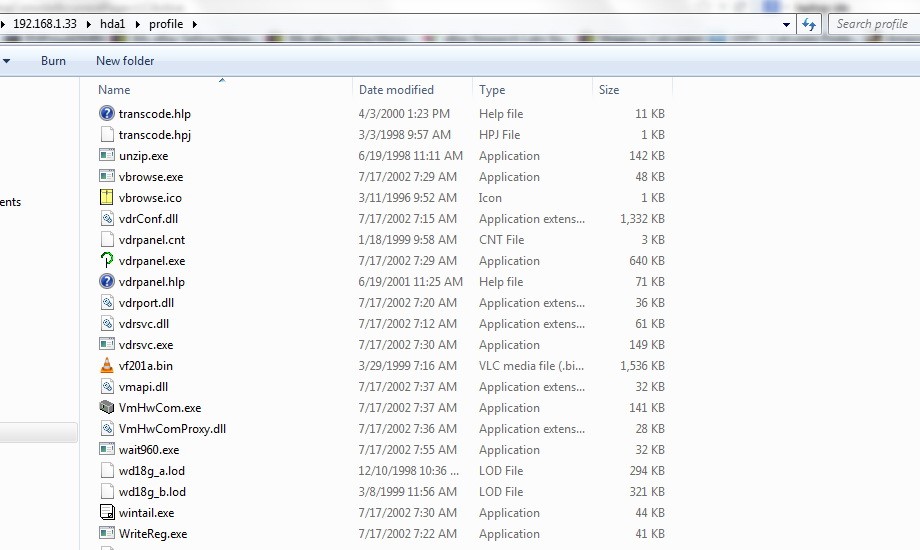920x550 pixels.
Task: Click the vbrowse.ico icon file
Action: pos(107,198)
